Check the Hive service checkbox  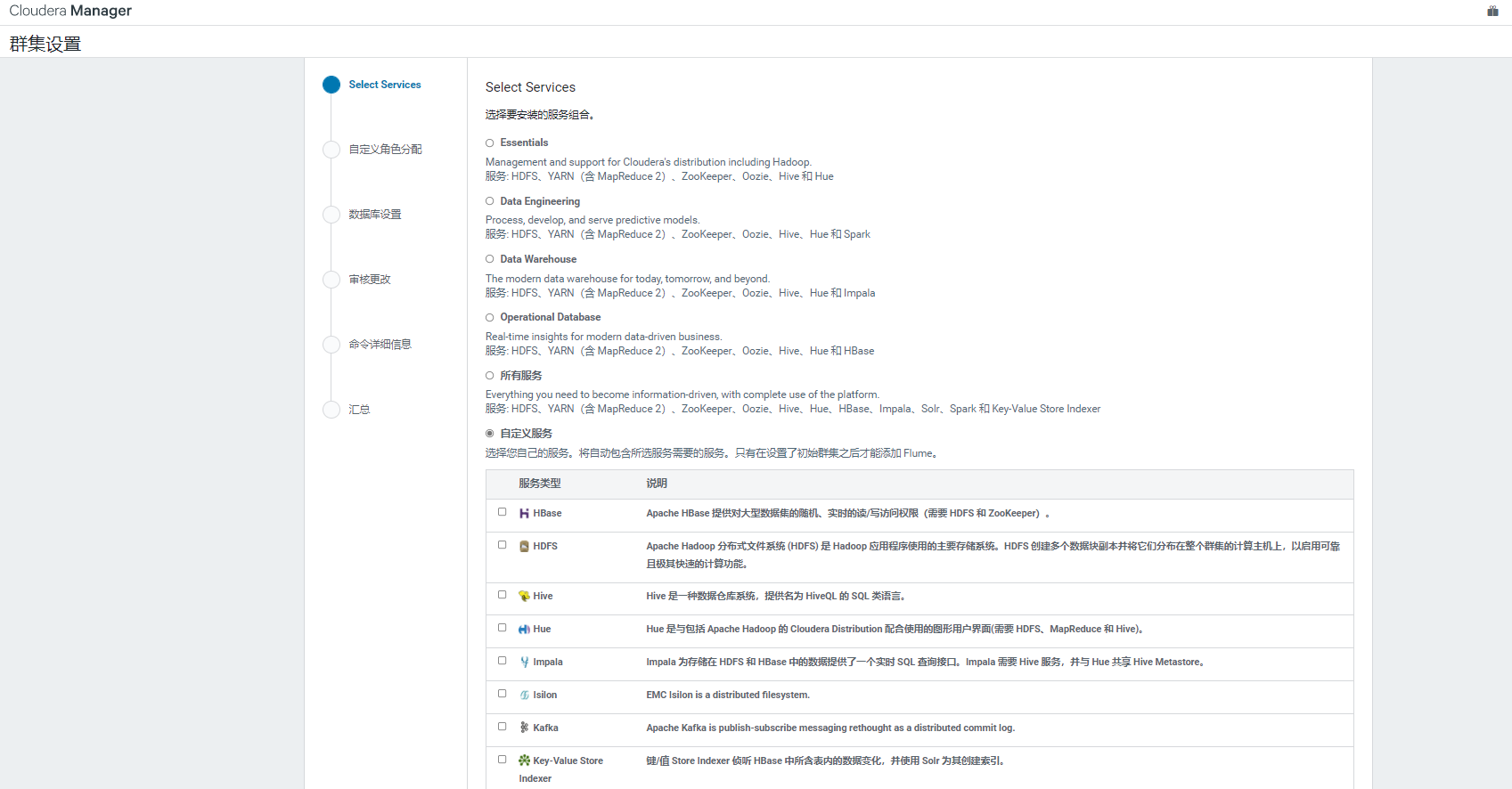point(502,595)
